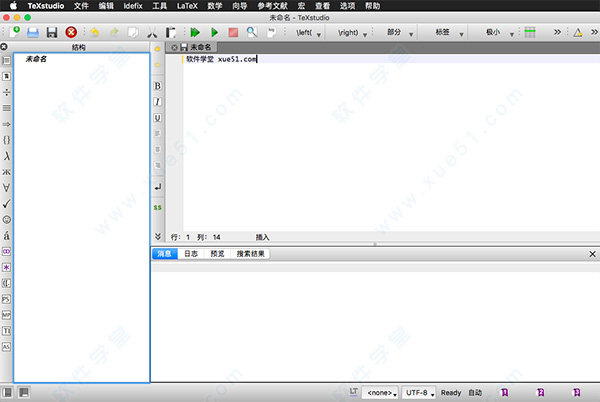
Task: Insert inline math with $$ icon
Action: [158, 208]
